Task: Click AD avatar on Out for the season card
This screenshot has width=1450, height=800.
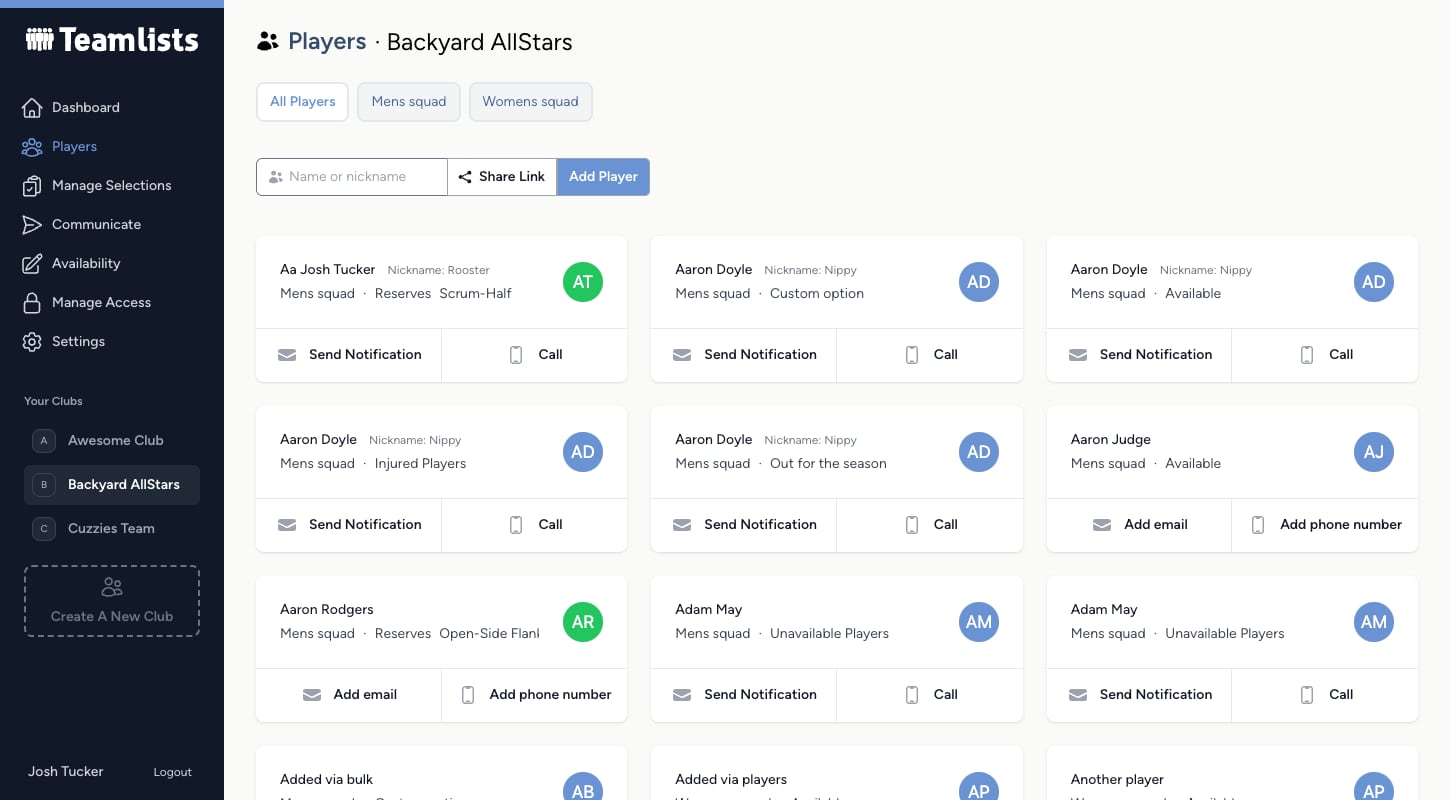Action: point(979,452)
